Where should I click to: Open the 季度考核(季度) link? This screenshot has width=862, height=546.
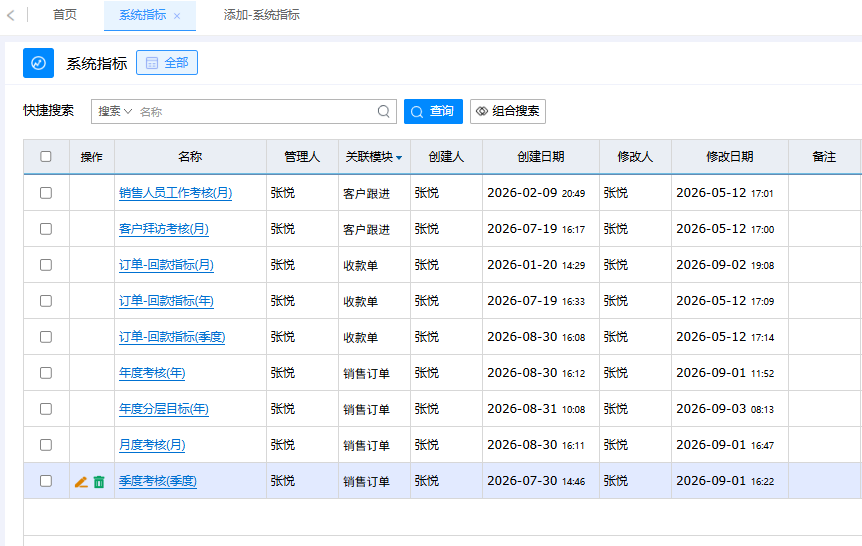[x=158, y=481]
